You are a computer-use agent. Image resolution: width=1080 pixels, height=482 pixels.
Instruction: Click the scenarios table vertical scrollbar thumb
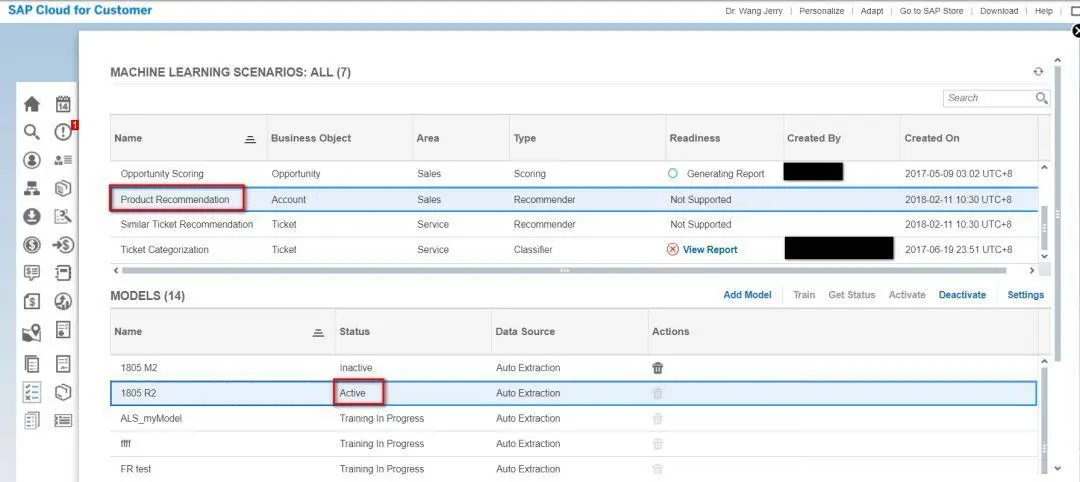point(1044,228)
